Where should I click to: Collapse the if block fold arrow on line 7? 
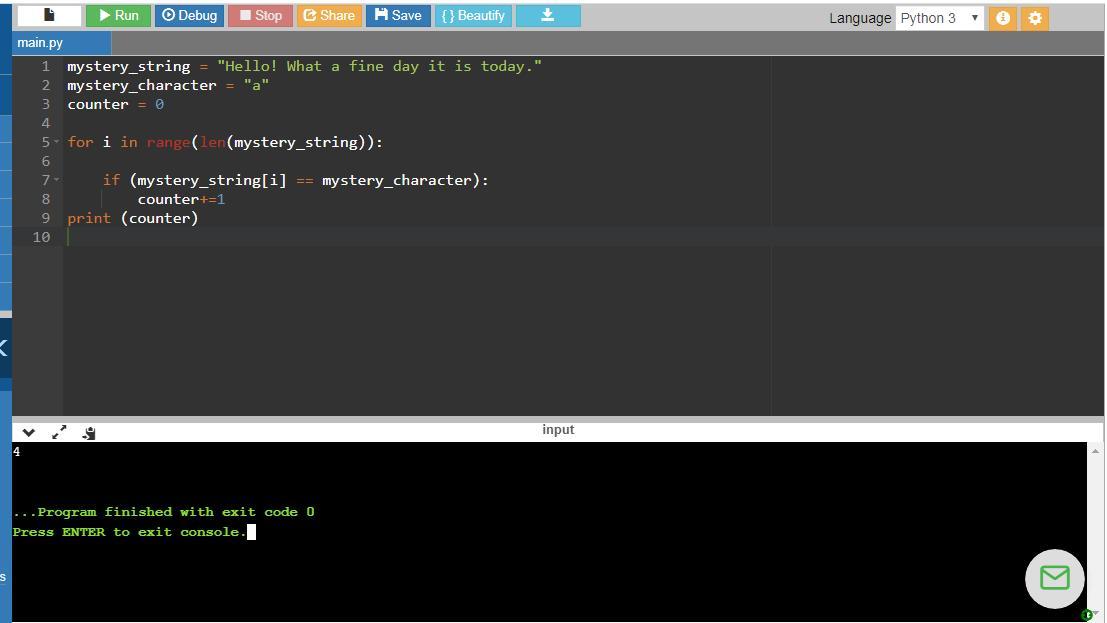tap(56, 180)
